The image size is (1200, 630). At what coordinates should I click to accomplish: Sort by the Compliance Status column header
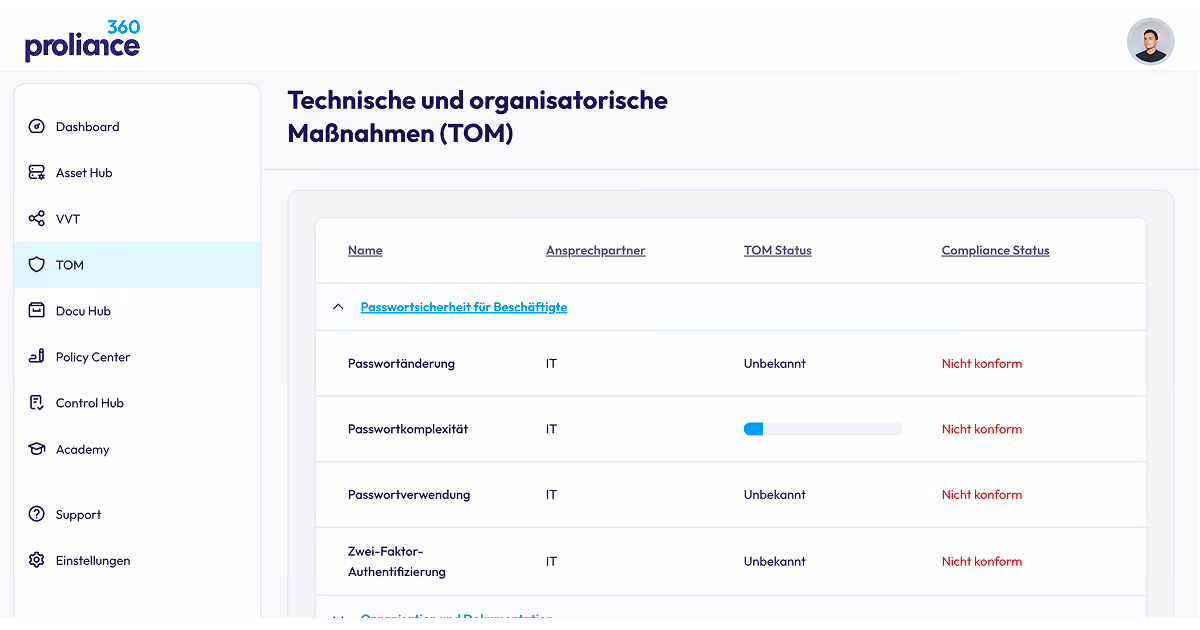point(996,251)
